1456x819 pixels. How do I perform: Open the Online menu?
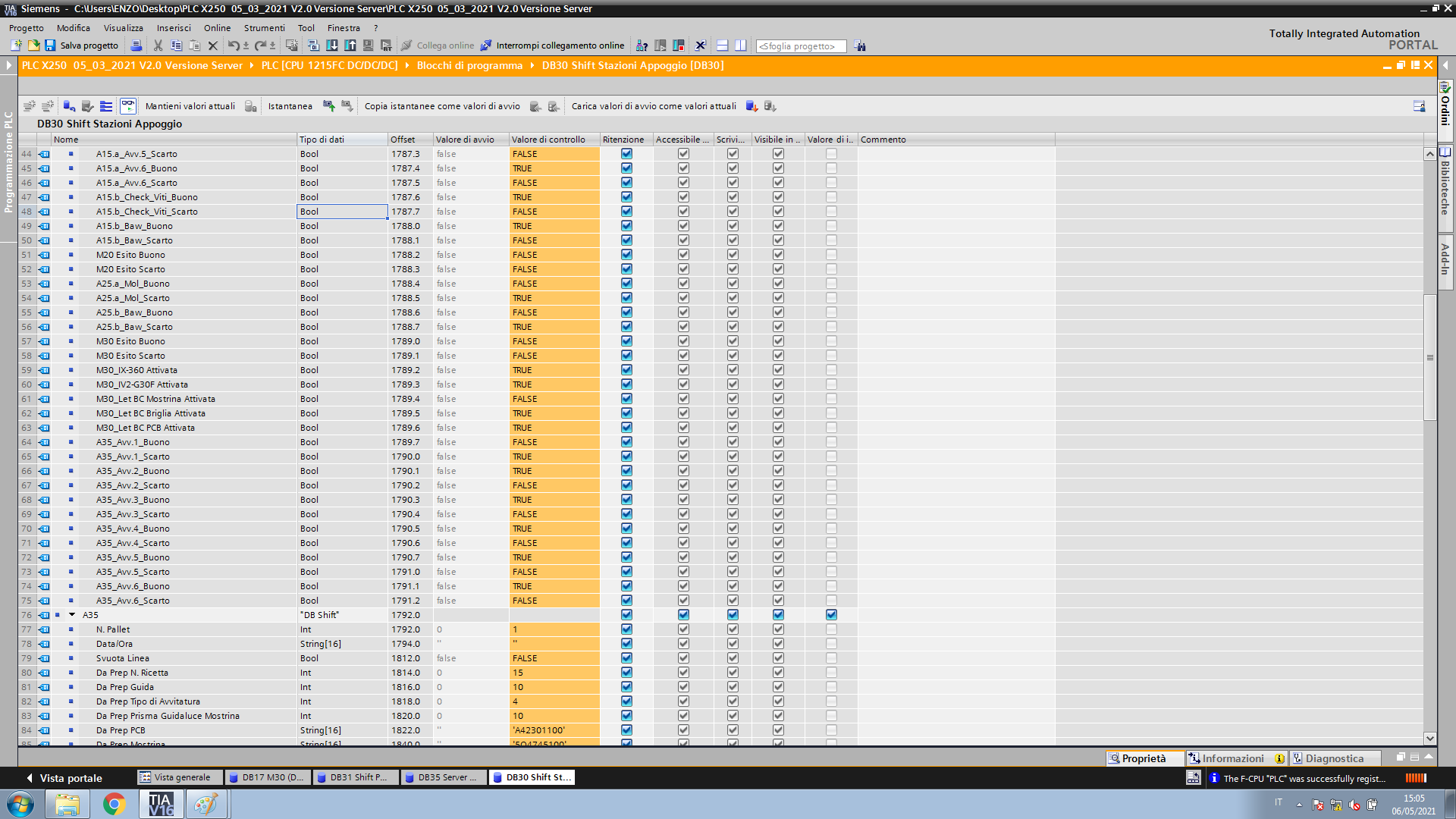point(217,28)
